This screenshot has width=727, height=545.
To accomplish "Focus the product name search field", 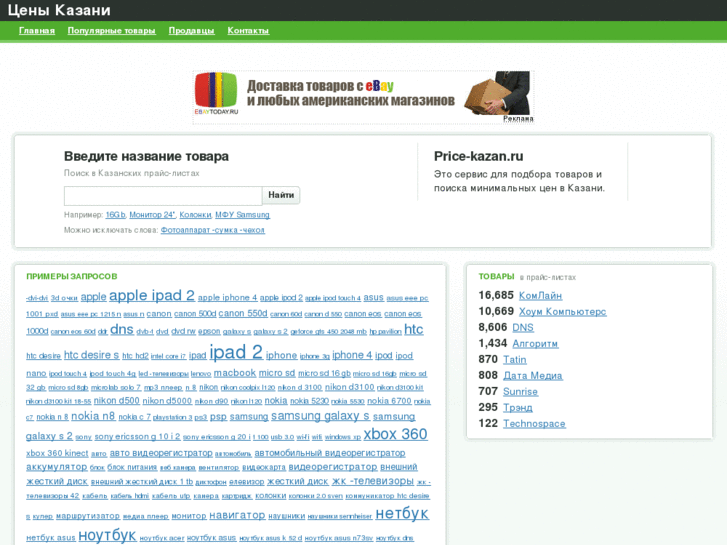I will [163, 195].
